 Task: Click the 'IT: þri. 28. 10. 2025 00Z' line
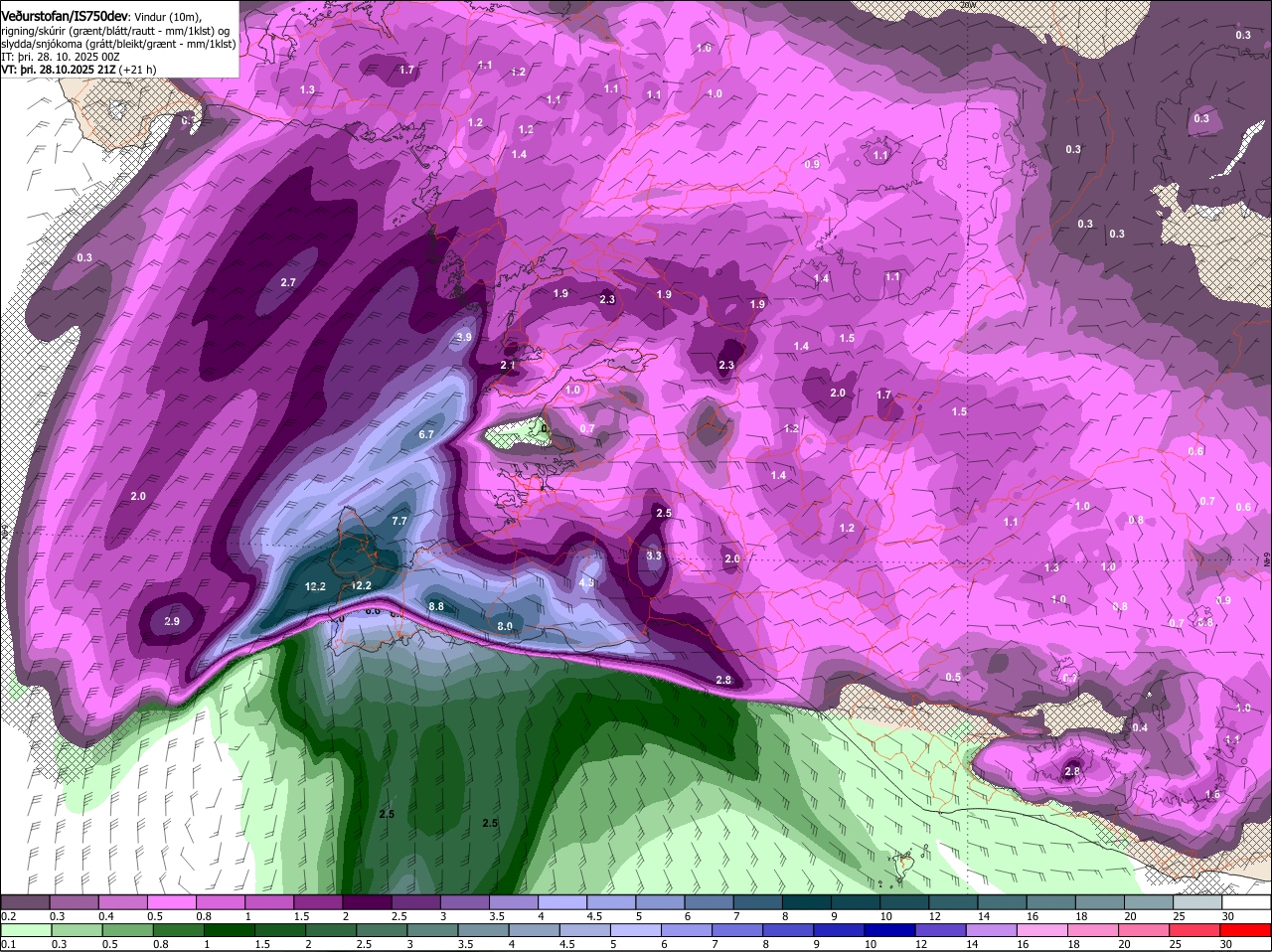tap(61, 56)
